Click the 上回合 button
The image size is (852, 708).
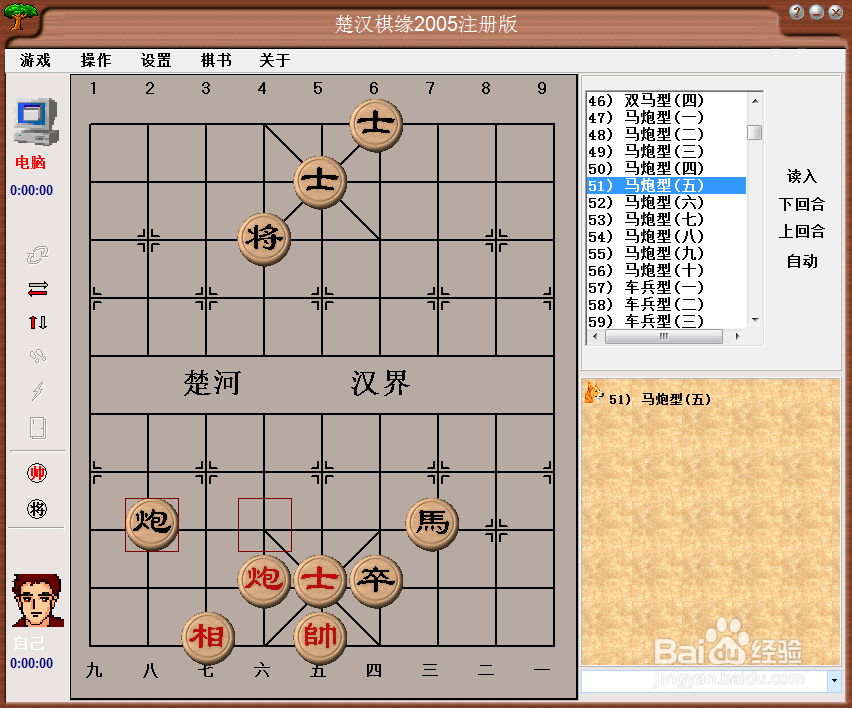(802, 232)
